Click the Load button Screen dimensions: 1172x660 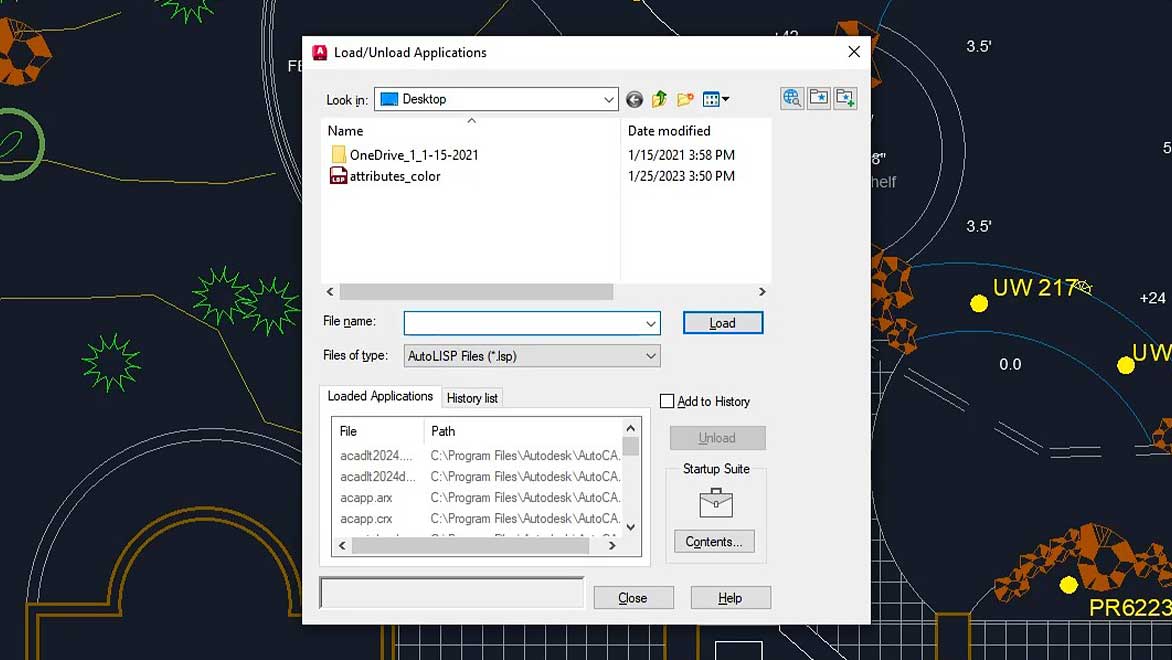pos(722,322)
